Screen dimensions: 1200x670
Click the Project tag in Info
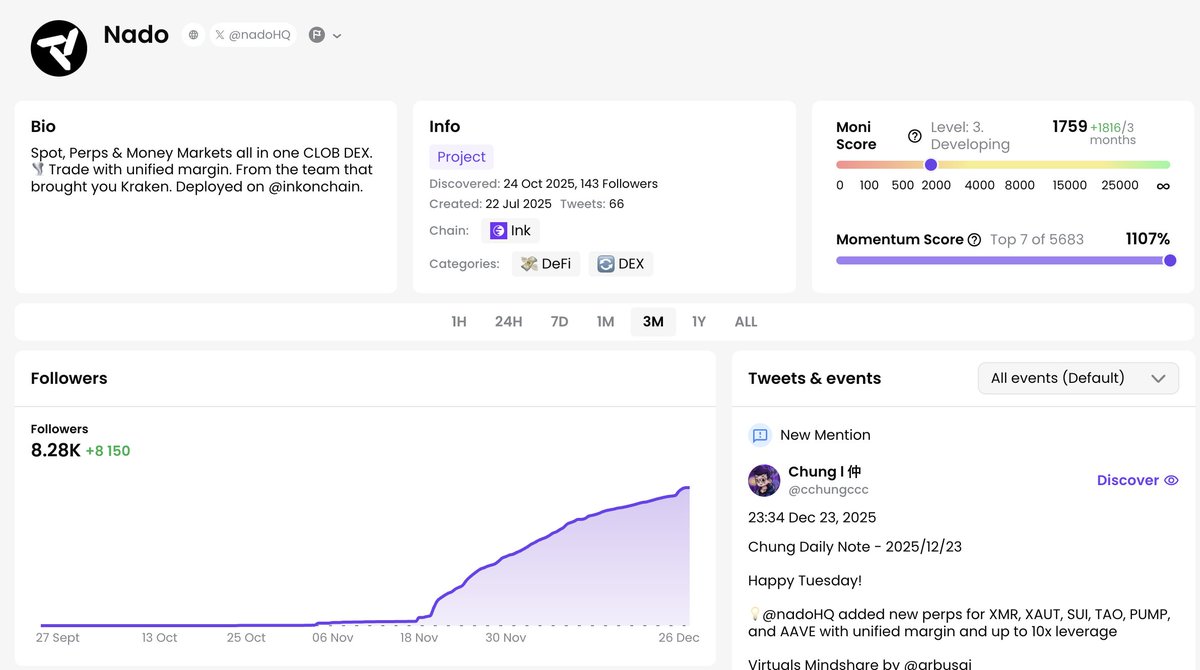461,157
